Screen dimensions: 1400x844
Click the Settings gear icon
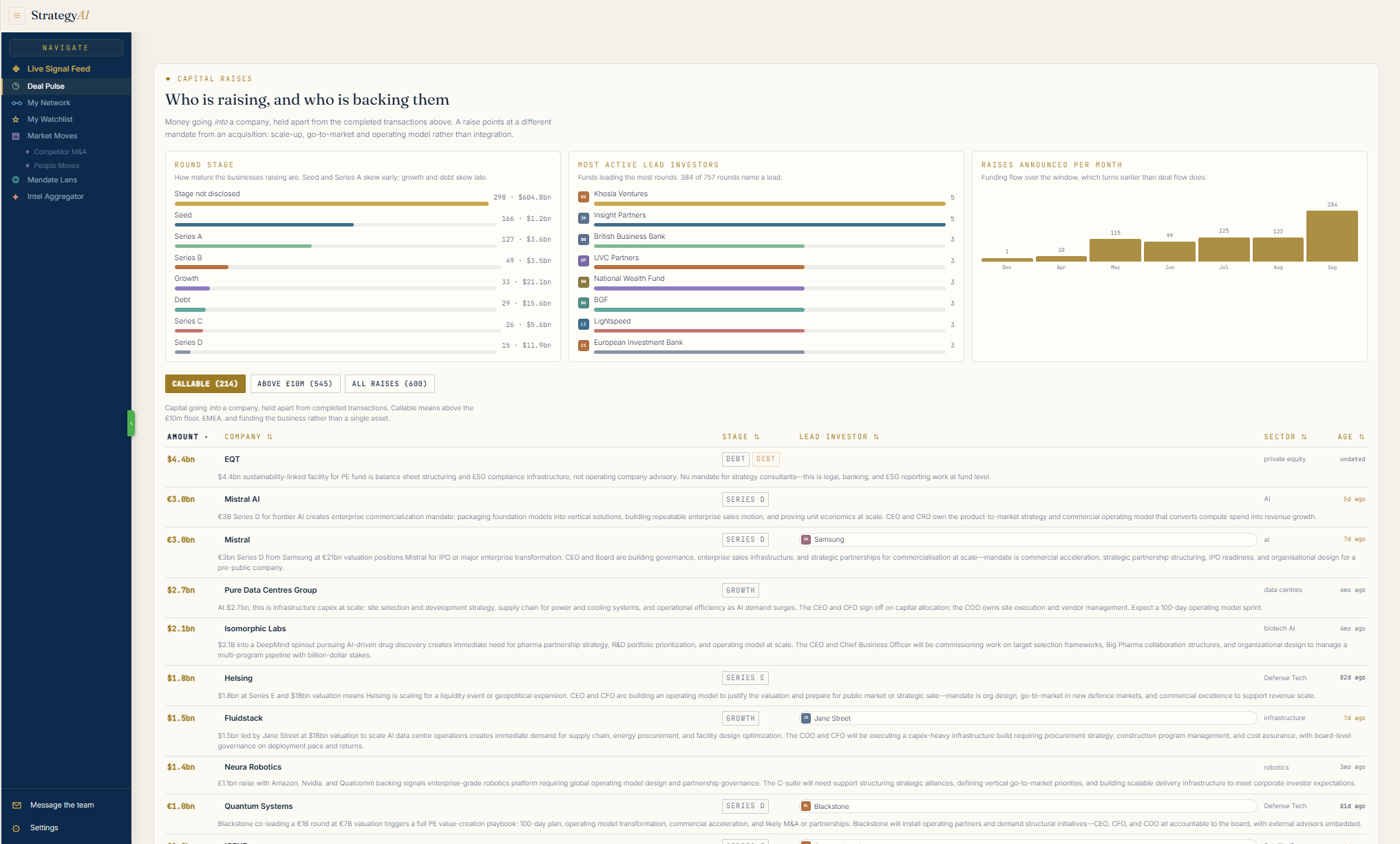17,828
